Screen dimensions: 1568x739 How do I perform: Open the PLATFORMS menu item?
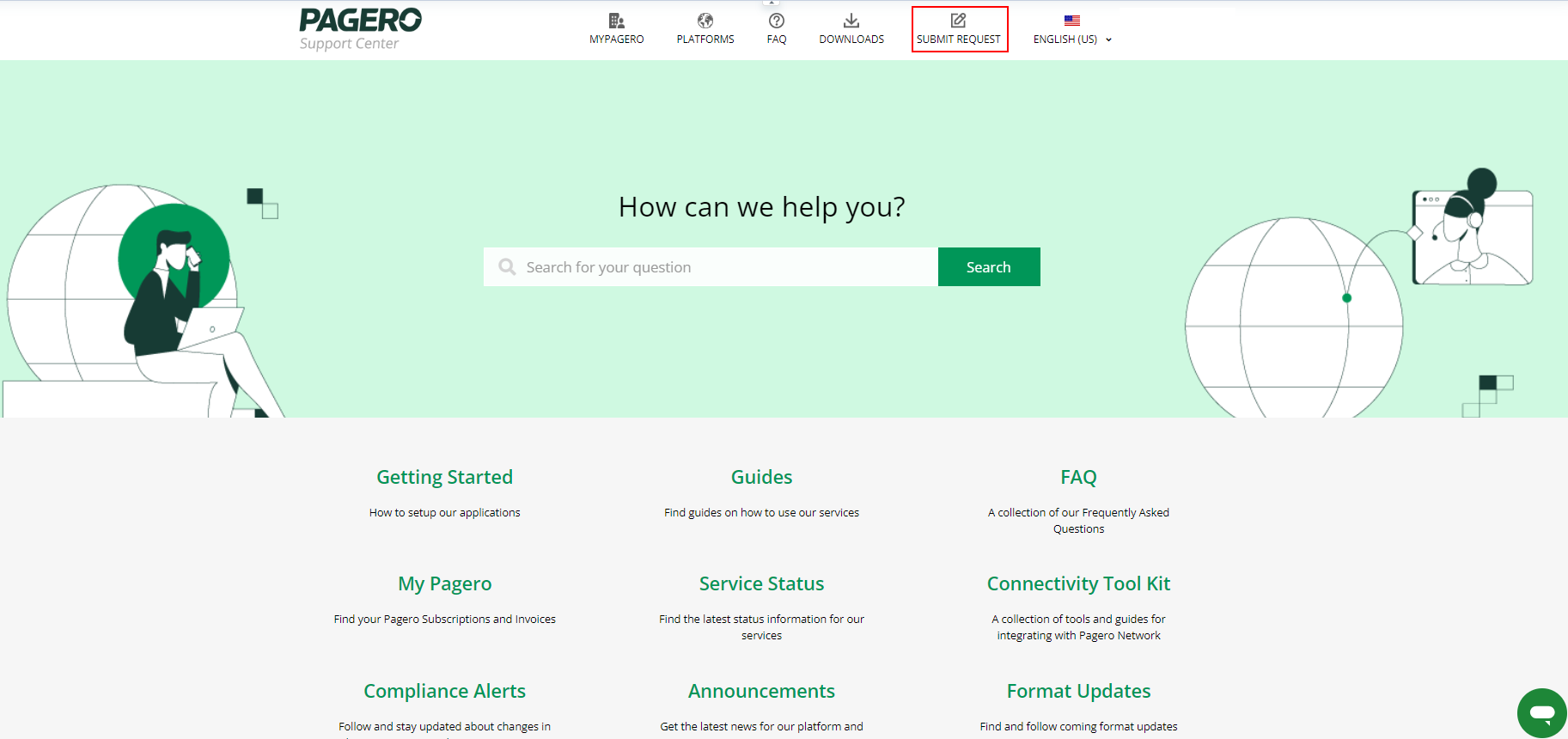[705, 40]
